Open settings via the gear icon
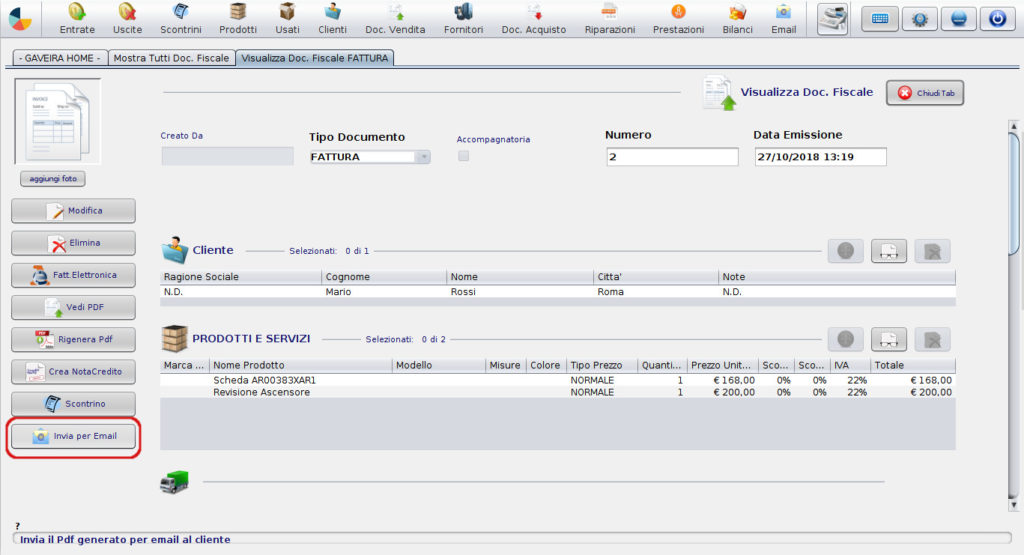The image size is (1024, 555). point(920,18)
